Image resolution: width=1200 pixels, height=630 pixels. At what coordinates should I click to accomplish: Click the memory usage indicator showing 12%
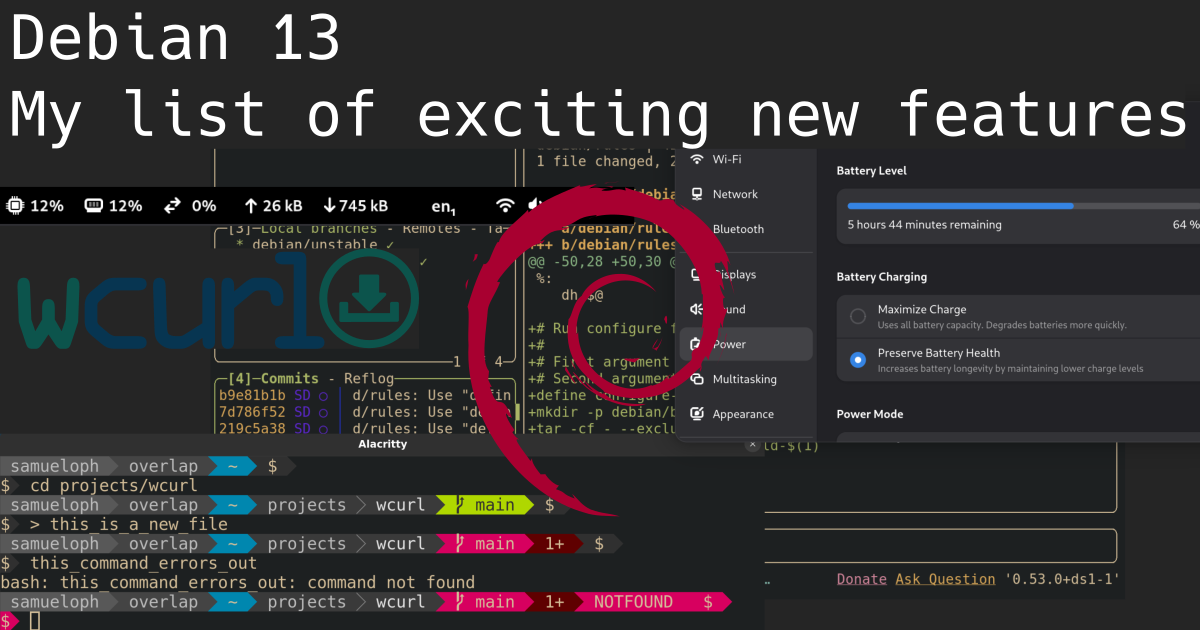pyautogui.click(x=113, y=206)
